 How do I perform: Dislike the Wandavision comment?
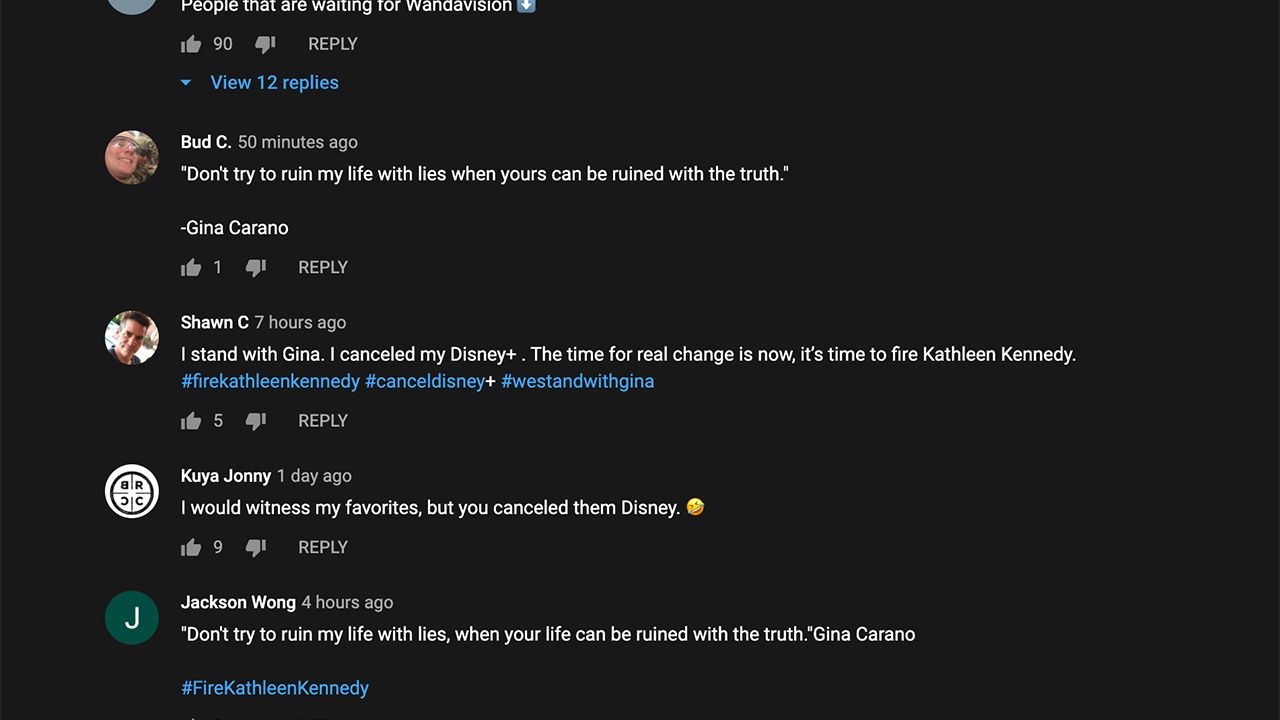265,44
